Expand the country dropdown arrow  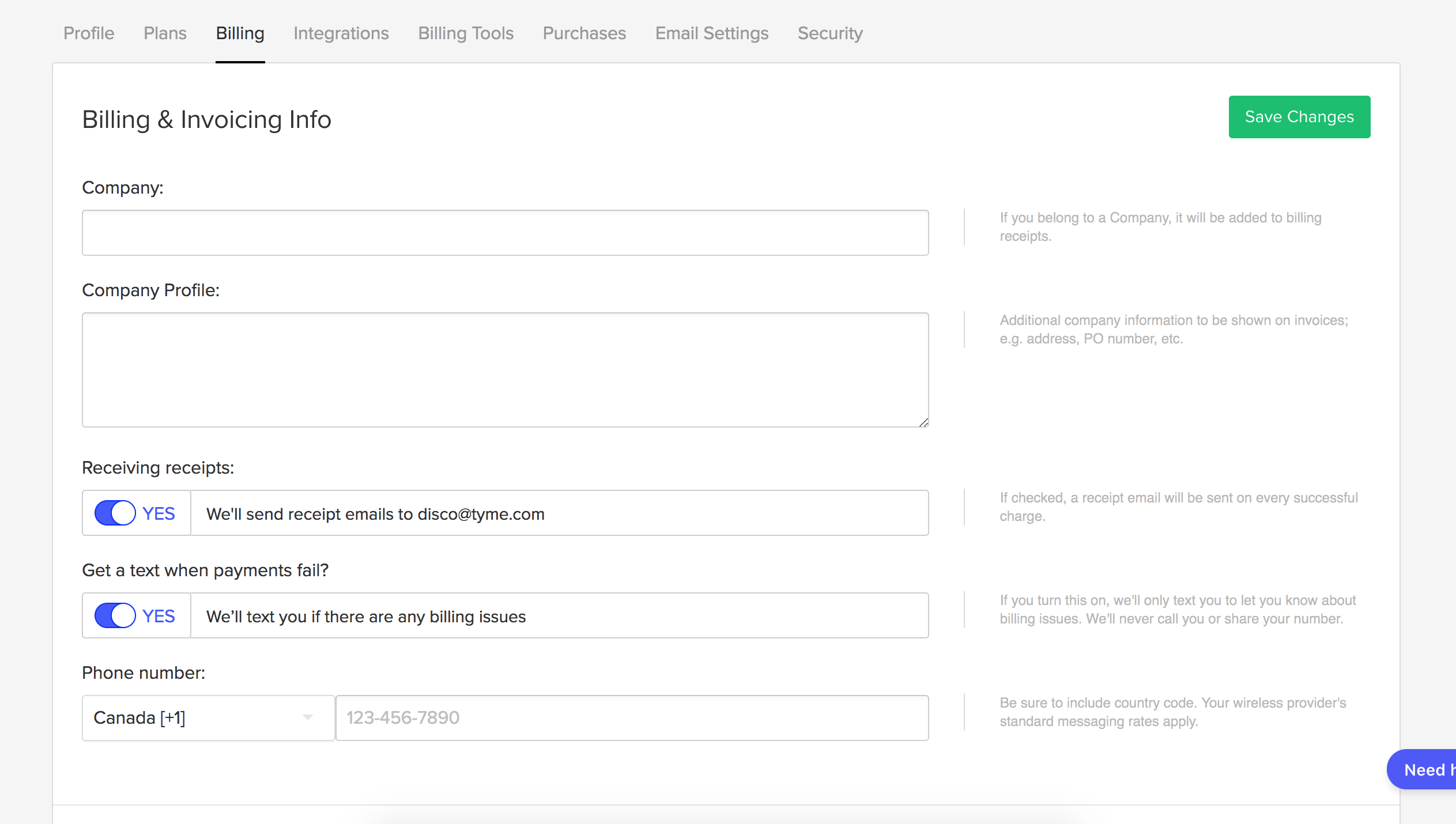308,718
